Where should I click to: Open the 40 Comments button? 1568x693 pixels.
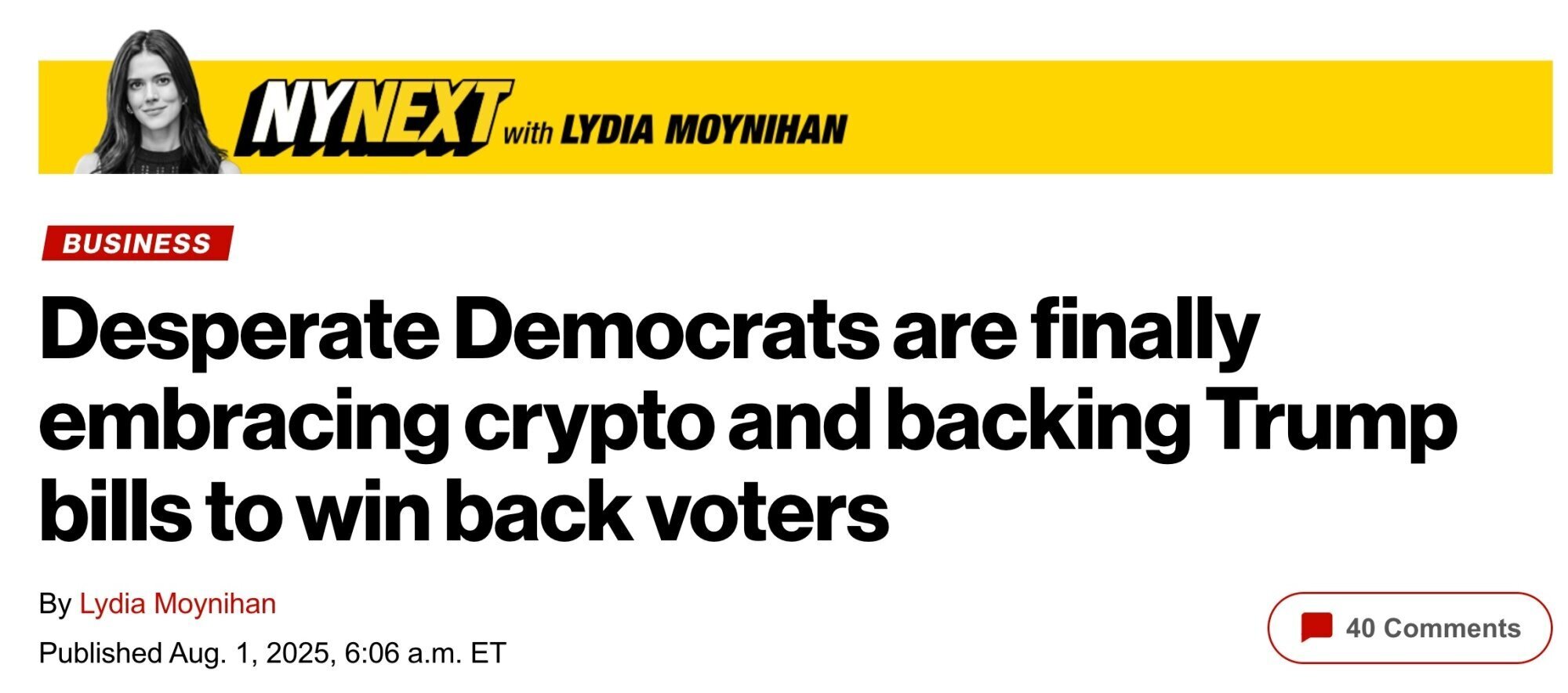[1409, 628]
